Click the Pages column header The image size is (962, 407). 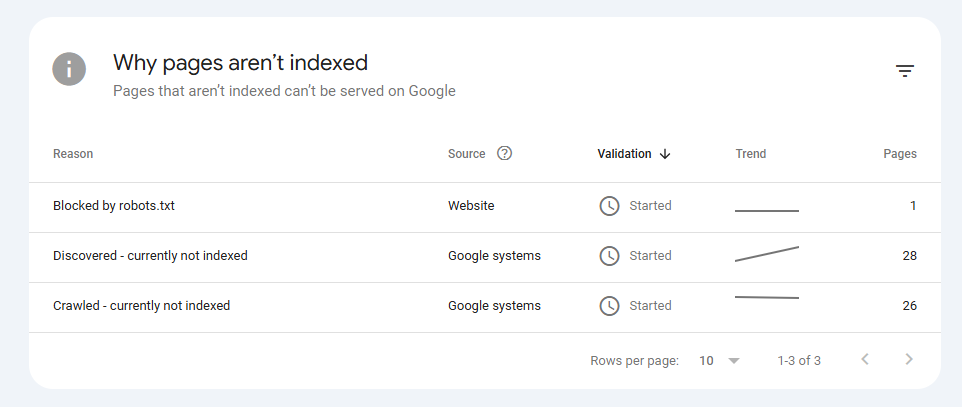pos(899,154)
